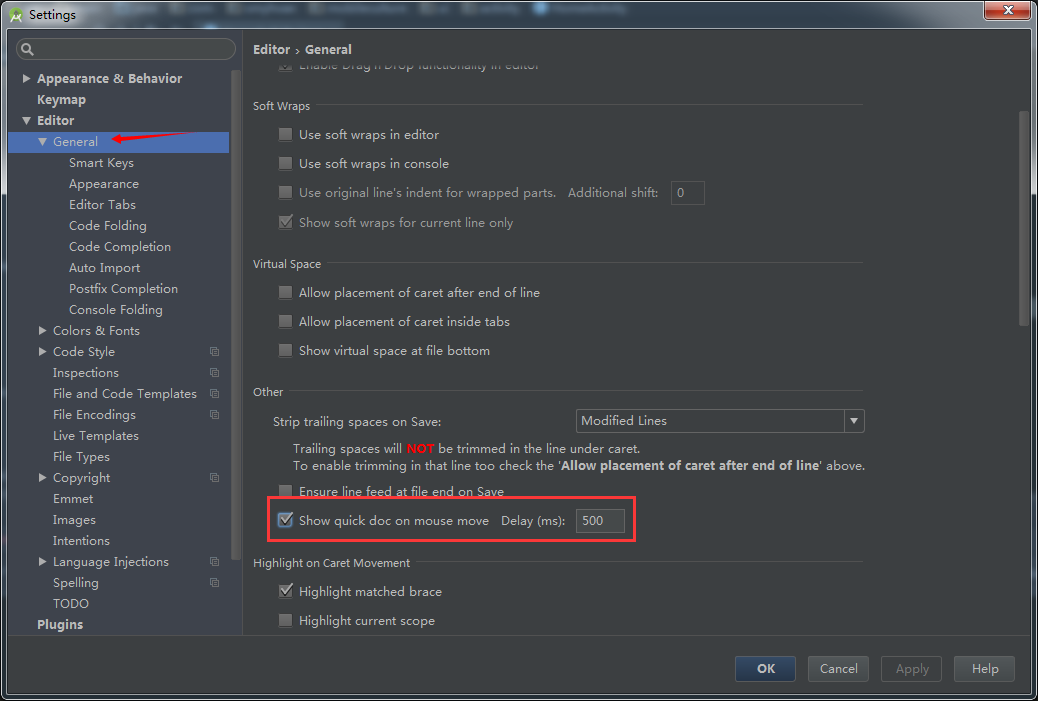Collapse the General subtree arrow

pos(42,142)
